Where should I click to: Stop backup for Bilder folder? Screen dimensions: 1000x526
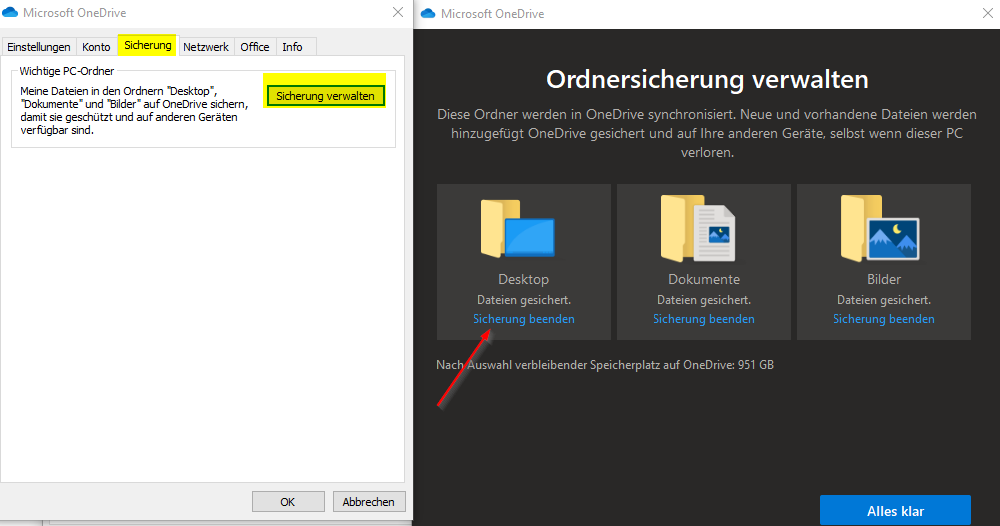tap(883, 319)
